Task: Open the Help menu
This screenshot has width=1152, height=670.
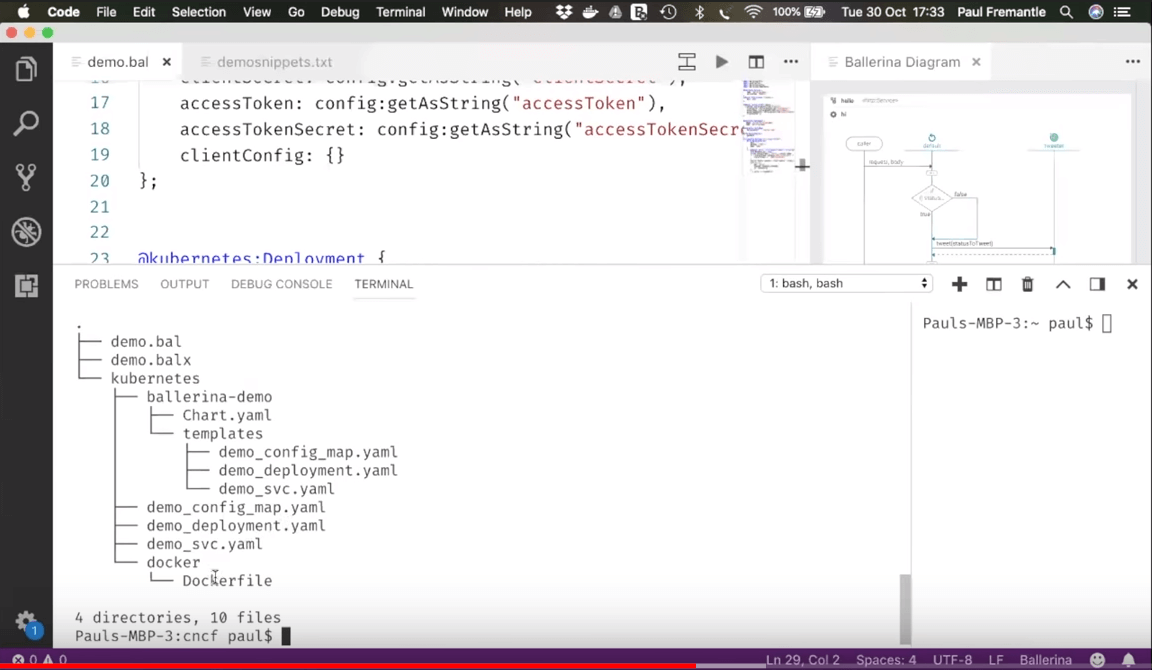Action: coord(517,12)
